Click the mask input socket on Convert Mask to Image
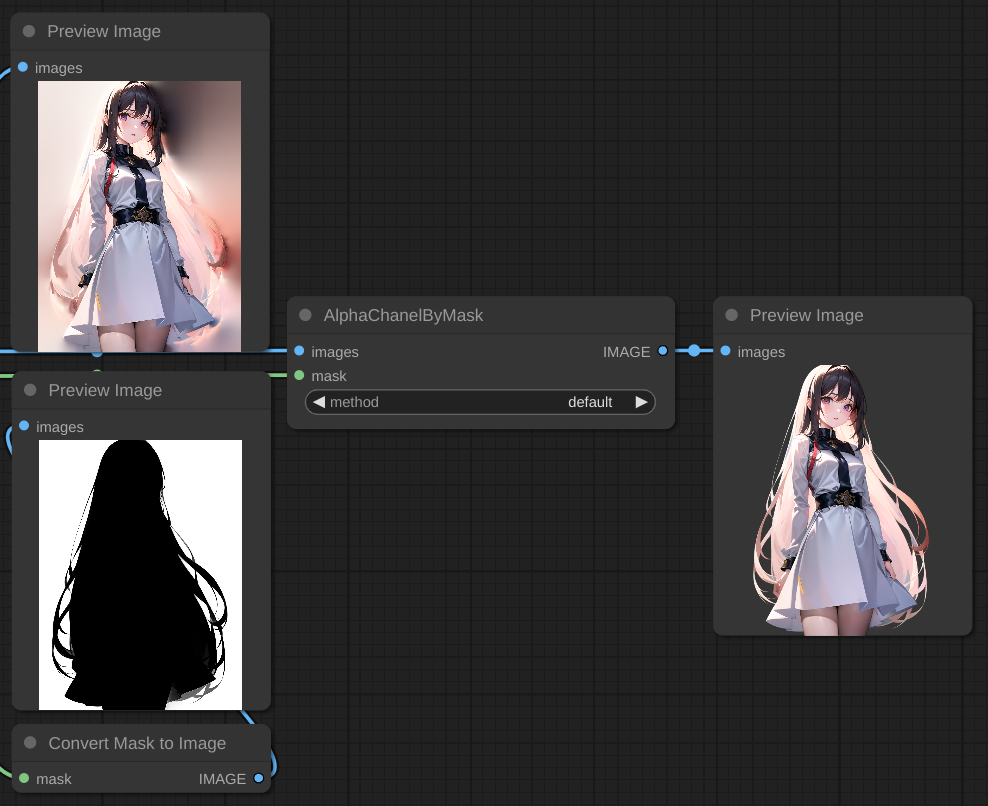 click(24, 778)
